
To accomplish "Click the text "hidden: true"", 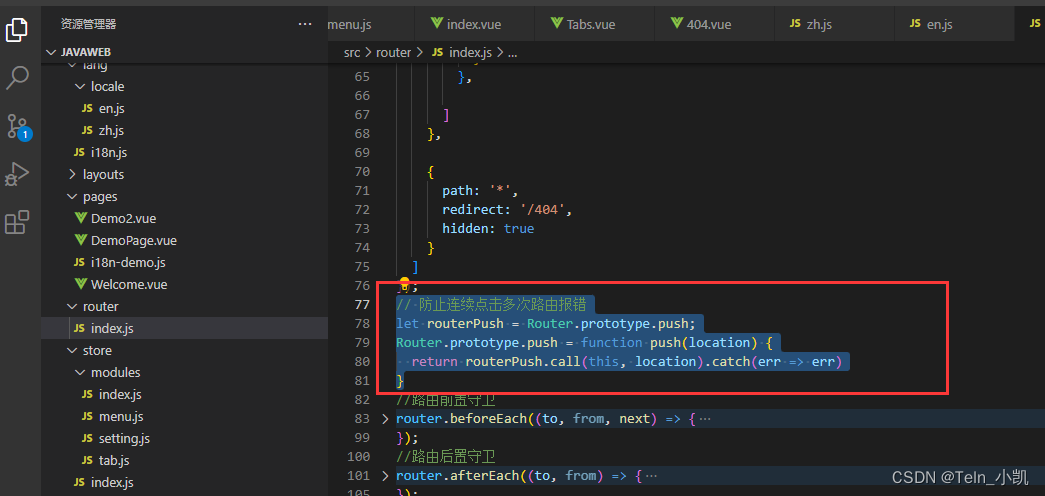I will click(488, 229).
